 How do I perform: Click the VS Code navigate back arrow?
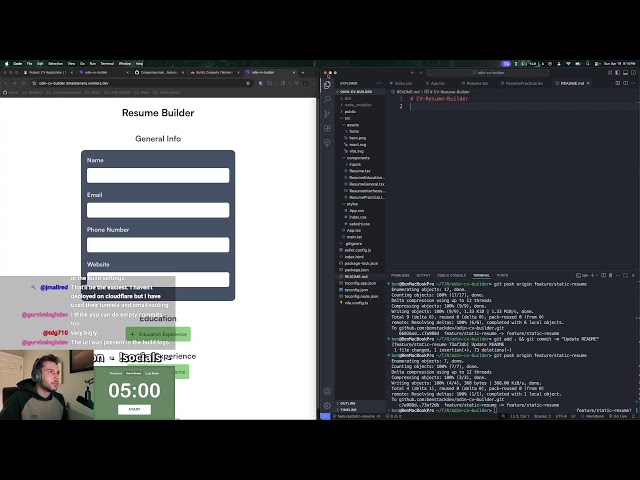[412, 73]
